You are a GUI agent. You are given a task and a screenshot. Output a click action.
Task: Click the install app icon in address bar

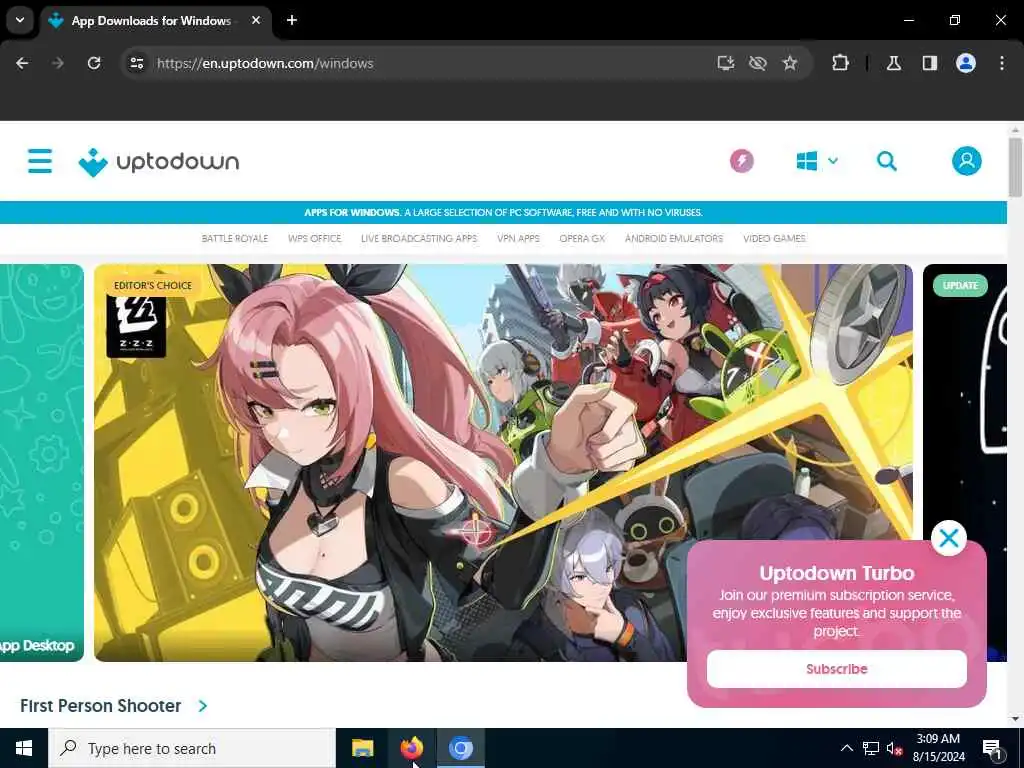coord(726,63)
